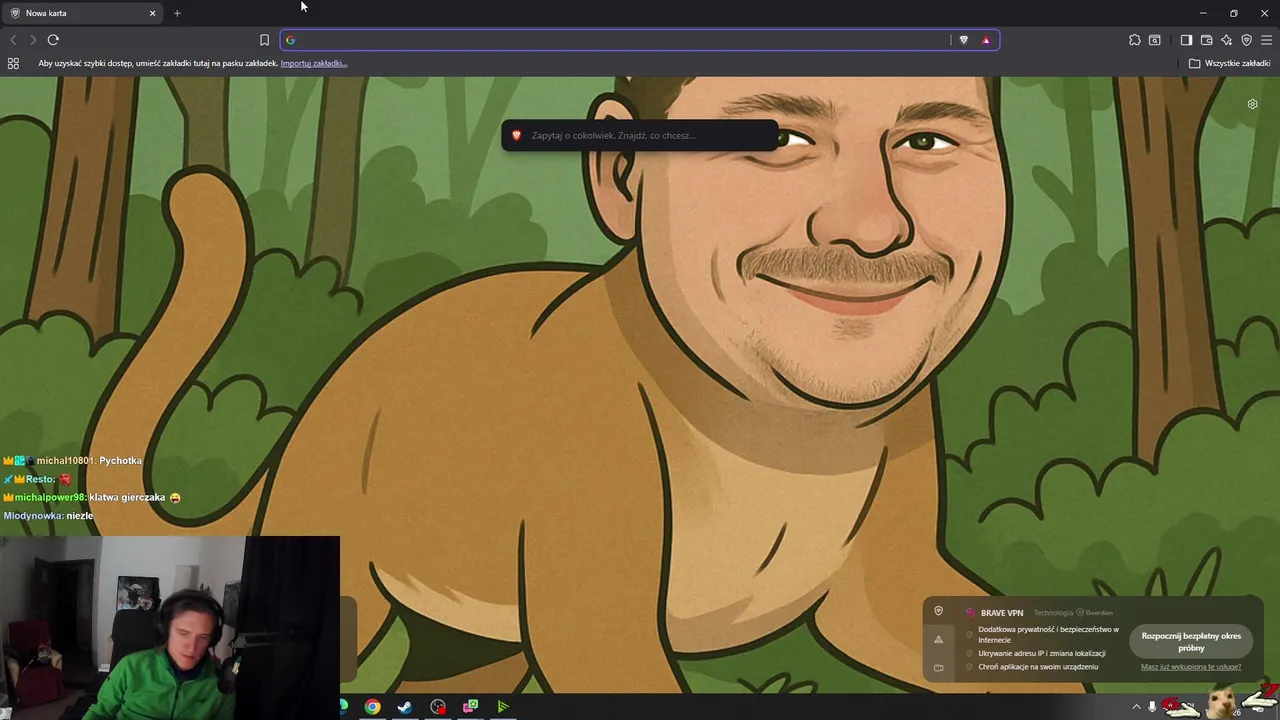Open the pink-green app icon on the taskbar
Screen dimensions: 1280x720
pos(470,707)
